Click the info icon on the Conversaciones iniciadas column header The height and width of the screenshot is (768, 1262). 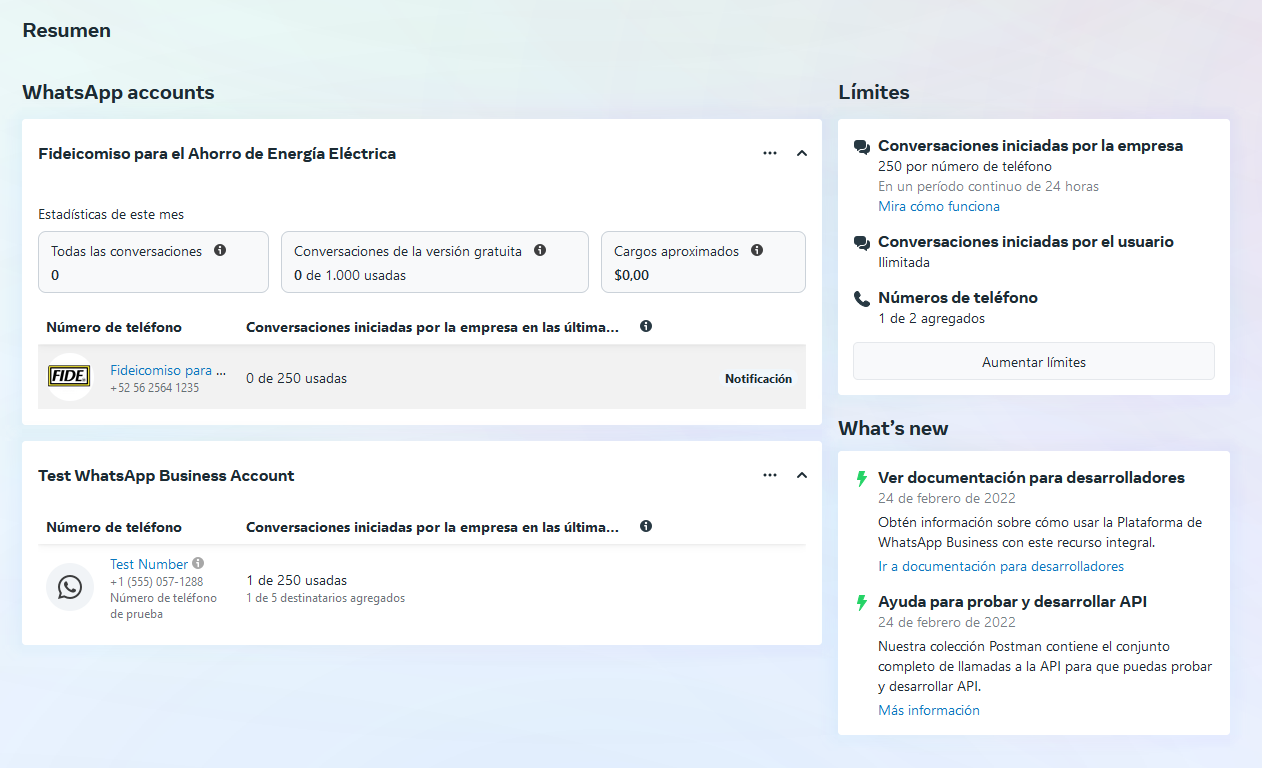click(646, 326)
